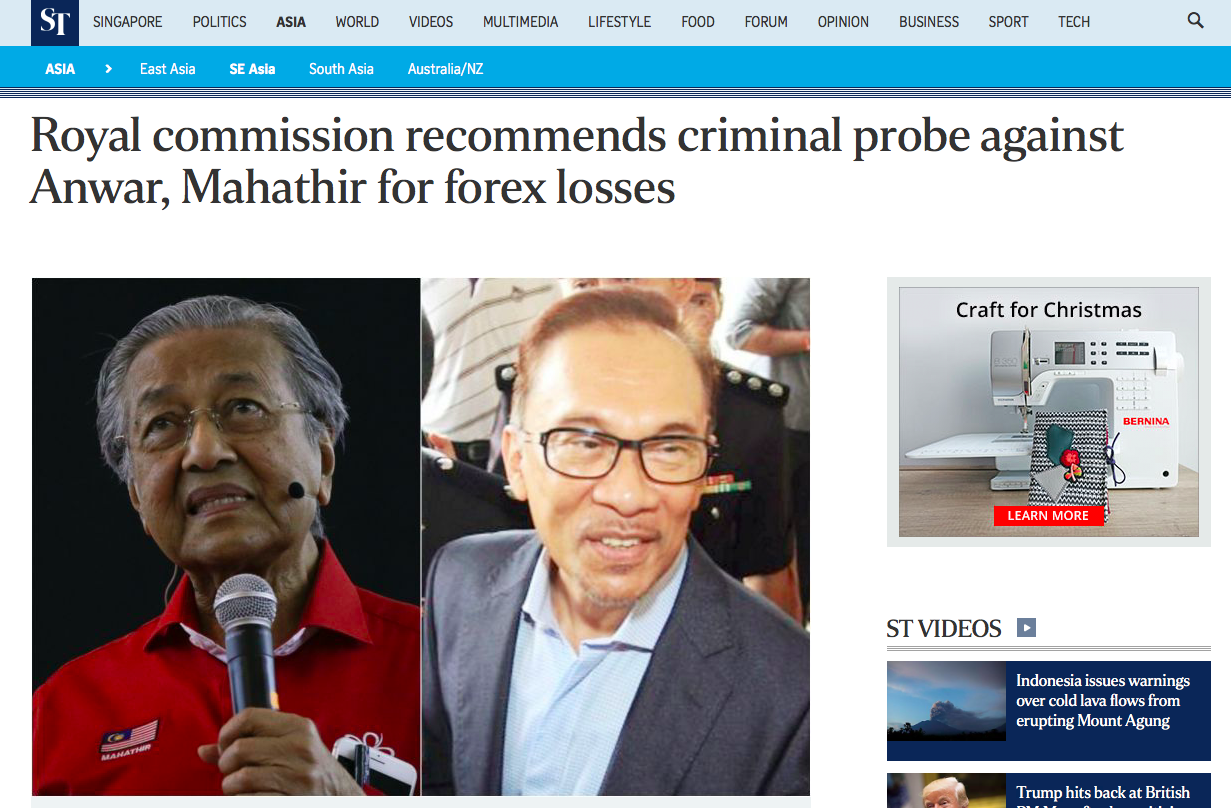The image size is (1231, 808).
Task: Open the Multimedia menu
Action: pos(520,22)
